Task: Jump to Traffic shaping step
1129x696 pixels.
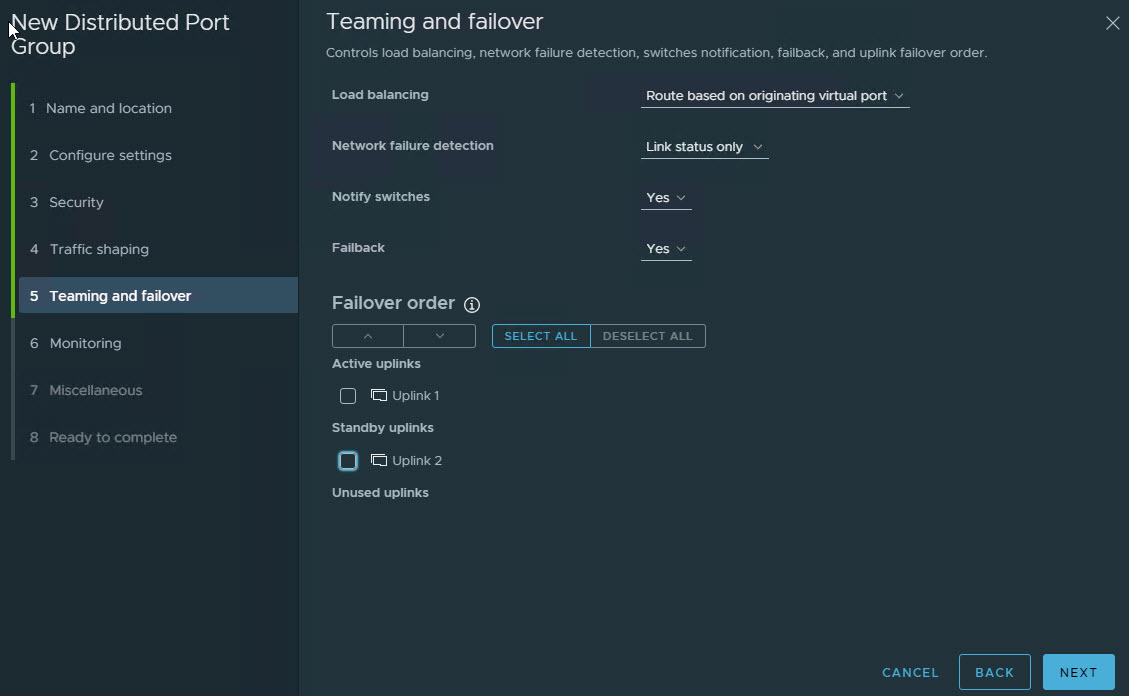Action: [x=99, y=249]
